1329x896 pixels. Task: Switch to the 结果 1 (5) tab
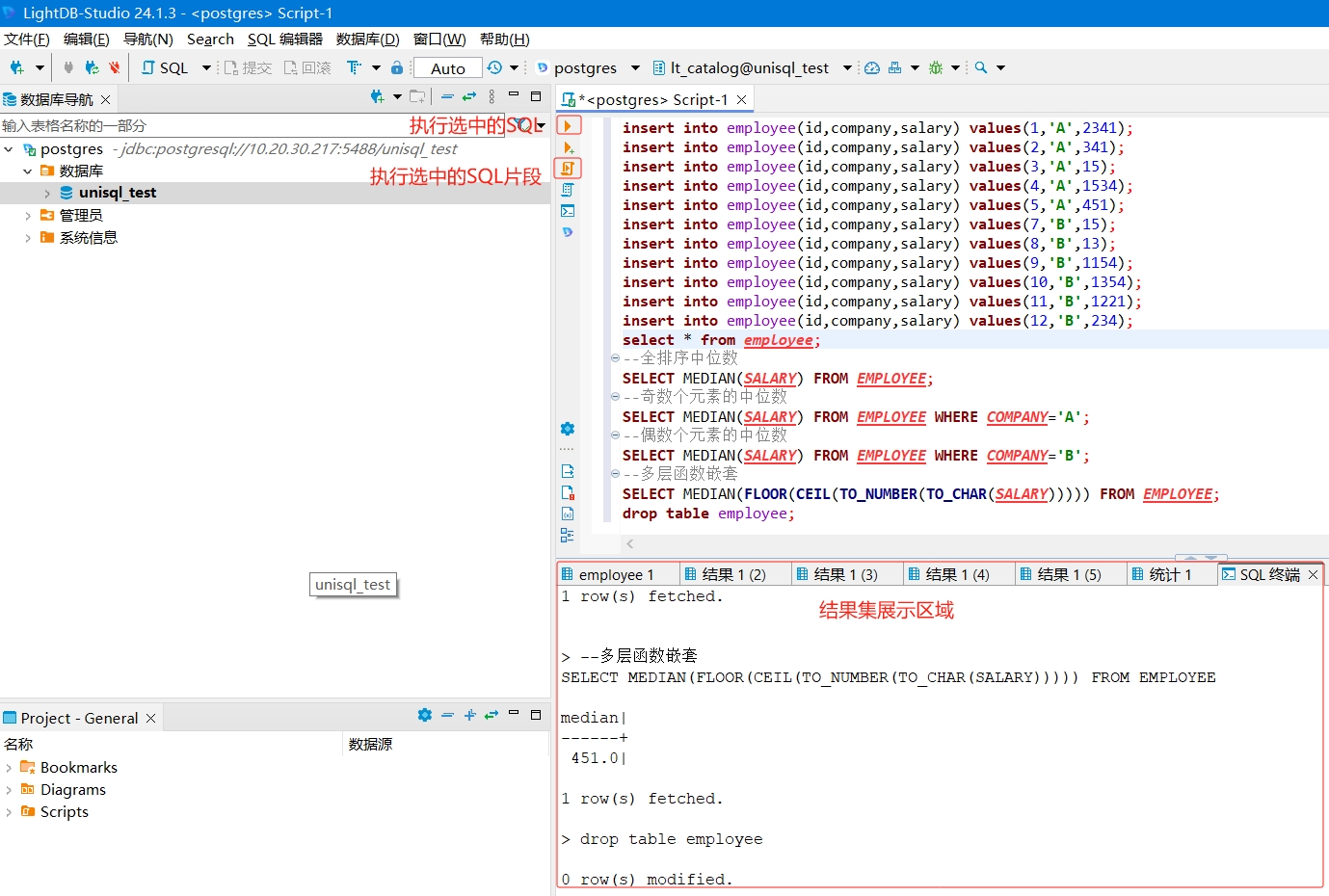click(x=1070, y=574)
